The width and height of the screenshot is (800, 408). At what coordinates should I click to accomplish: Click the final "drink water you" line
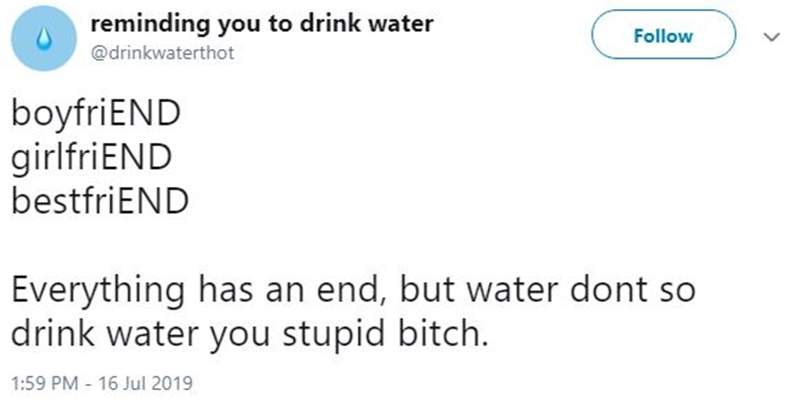[x=250, y=331]
